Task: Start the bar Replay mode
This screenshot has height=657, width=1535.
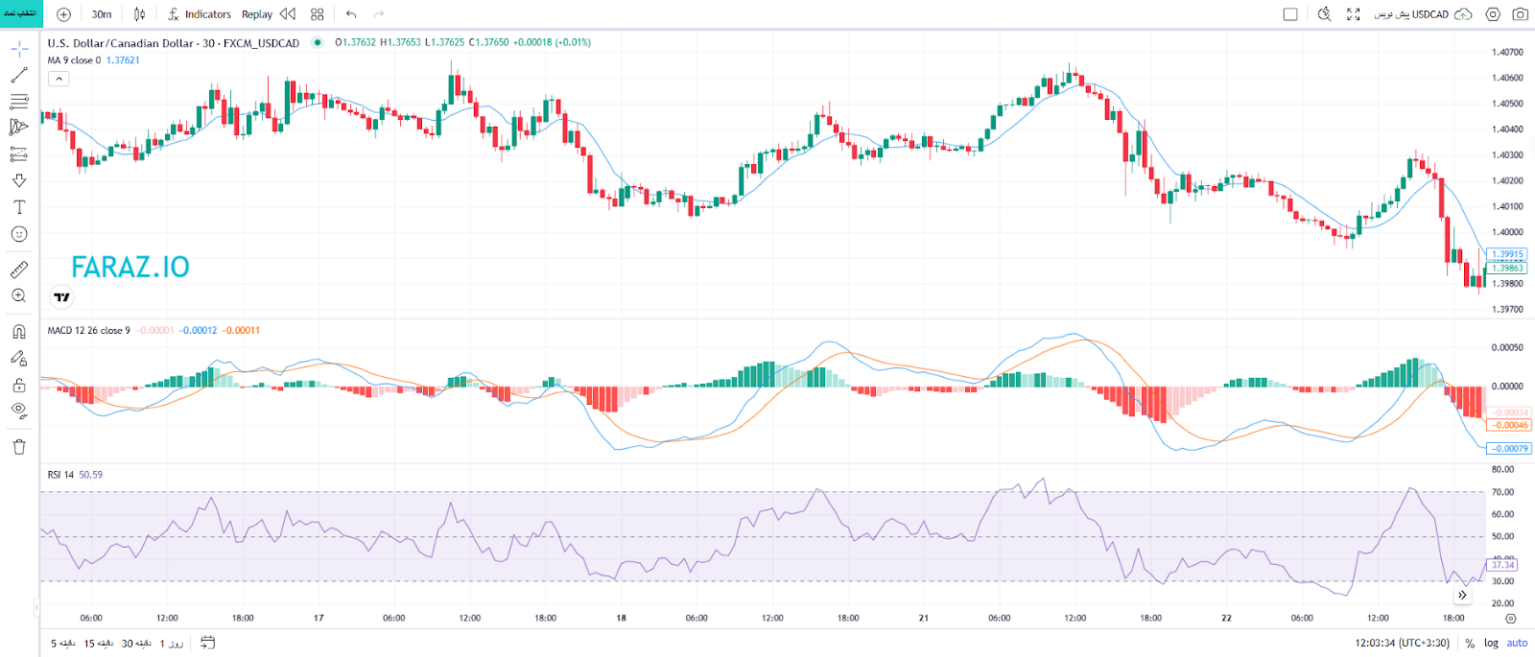Action: (x=268, y=14)
